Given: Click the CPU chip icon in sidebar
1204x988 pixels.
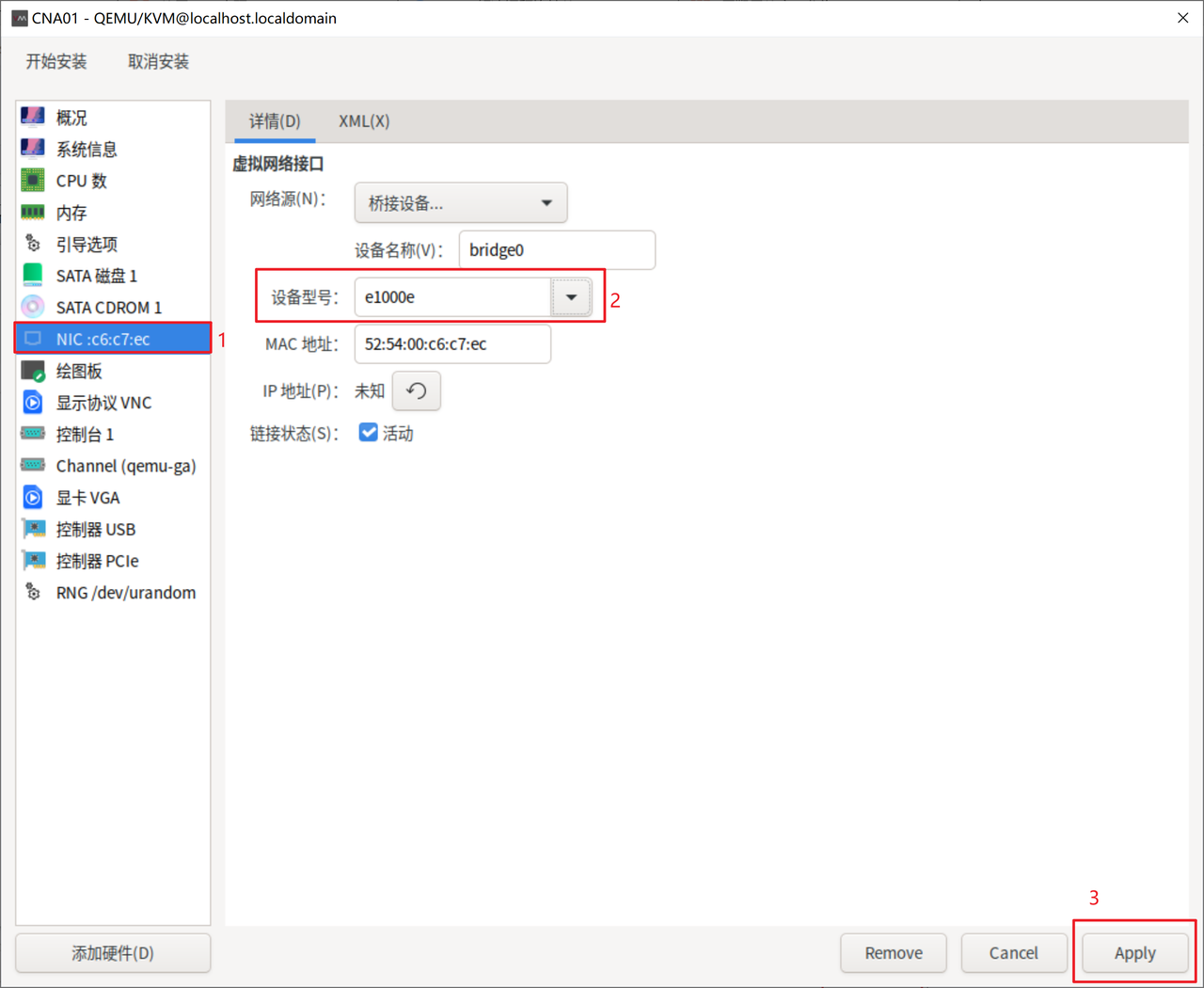Looking at the screenshot, I should coord(33,181).
